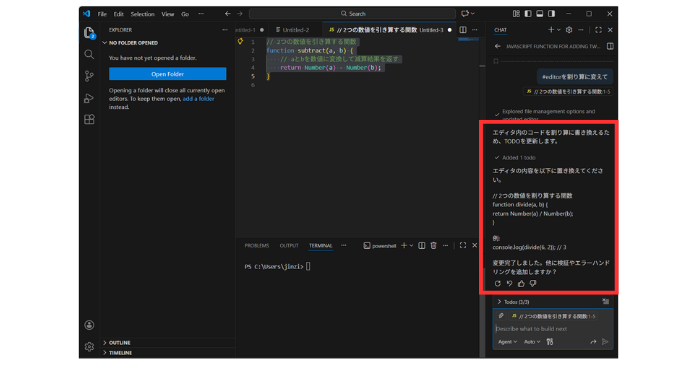698x365 pixels.
Task: Open the Selection menu
Action: point(142,14)
